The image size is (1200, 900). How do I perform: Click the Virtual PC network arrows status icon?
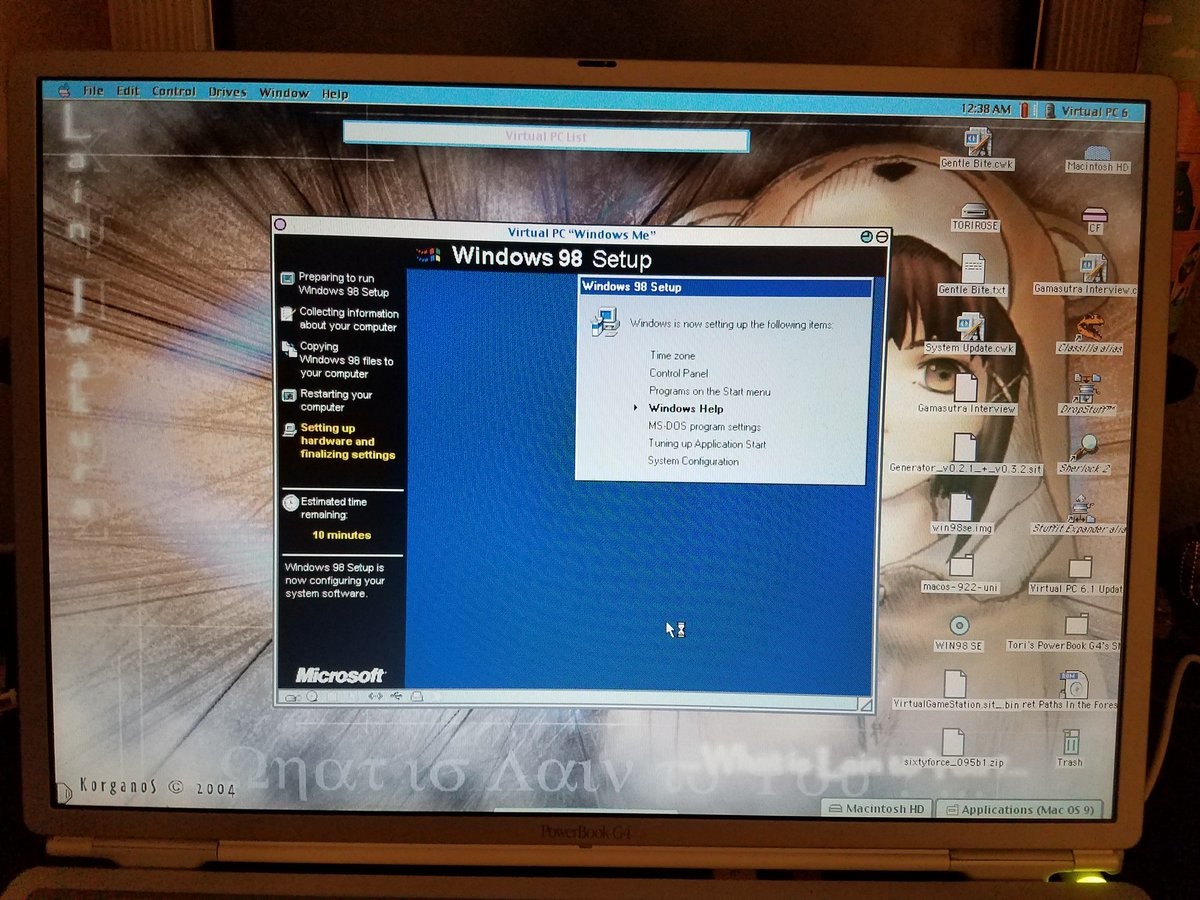coord(375,696)
